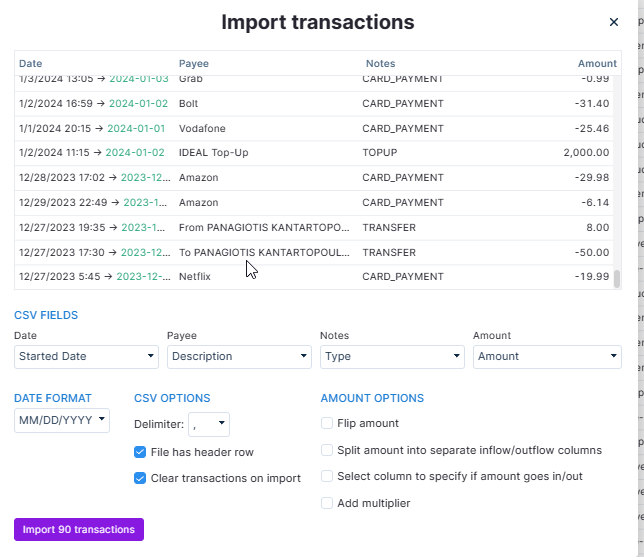Screen dimensions: 644x557
Task: Open the Date field dropdown
Action: tap(87, 356)
